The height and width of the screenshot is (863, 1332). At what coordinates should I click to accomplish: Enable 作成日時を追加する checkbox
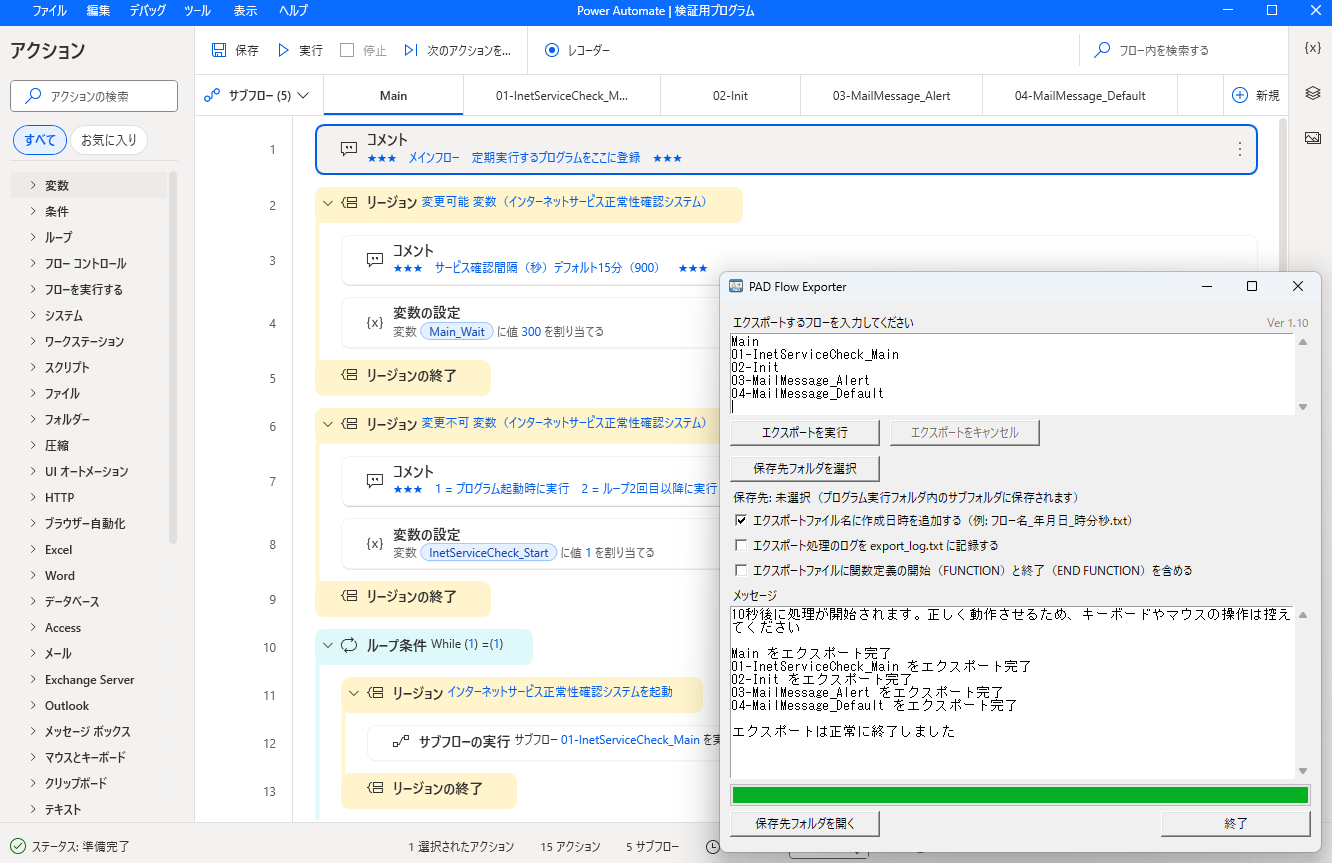[x=741, y=520]
